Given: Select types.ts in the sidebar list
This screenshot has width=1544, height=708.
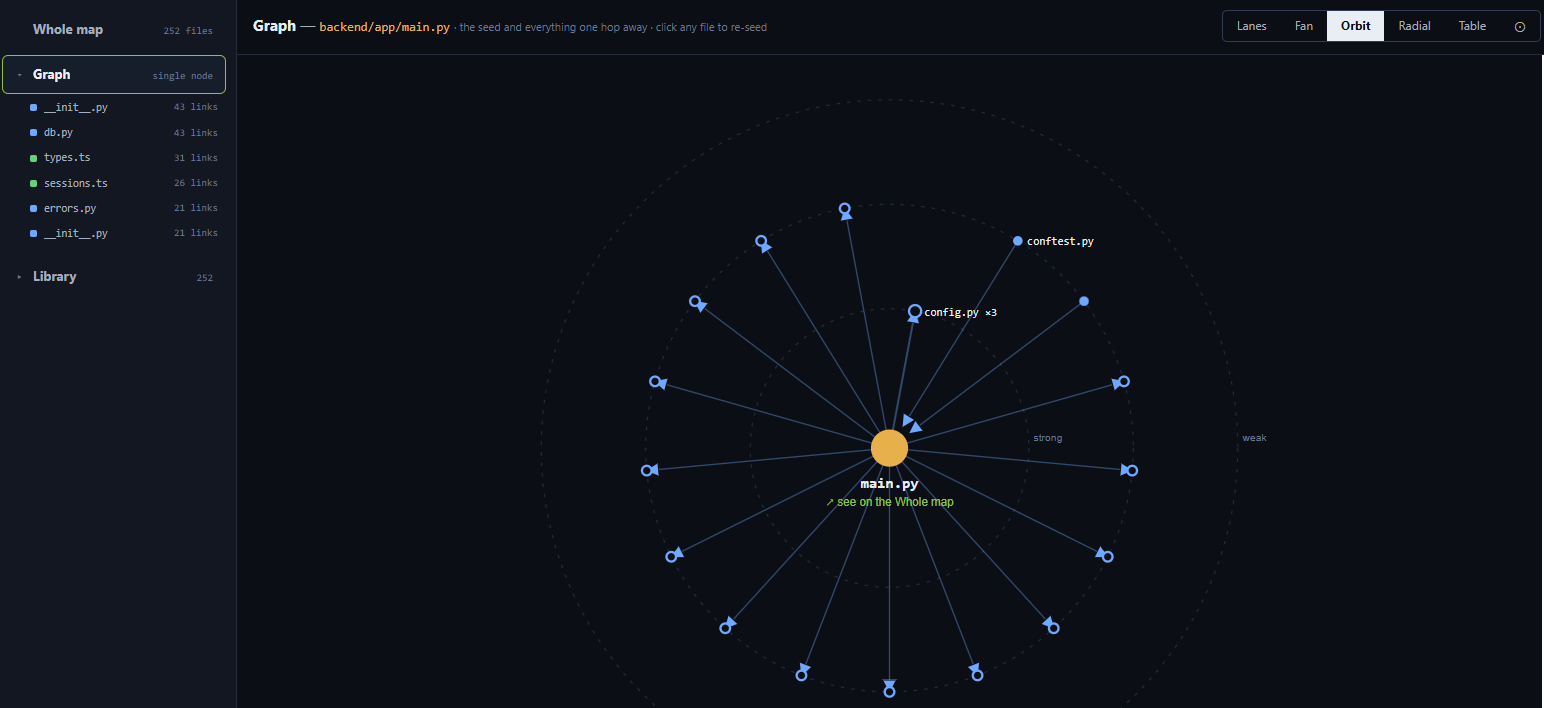Looking at the screenshot, I should pos(124,157).
